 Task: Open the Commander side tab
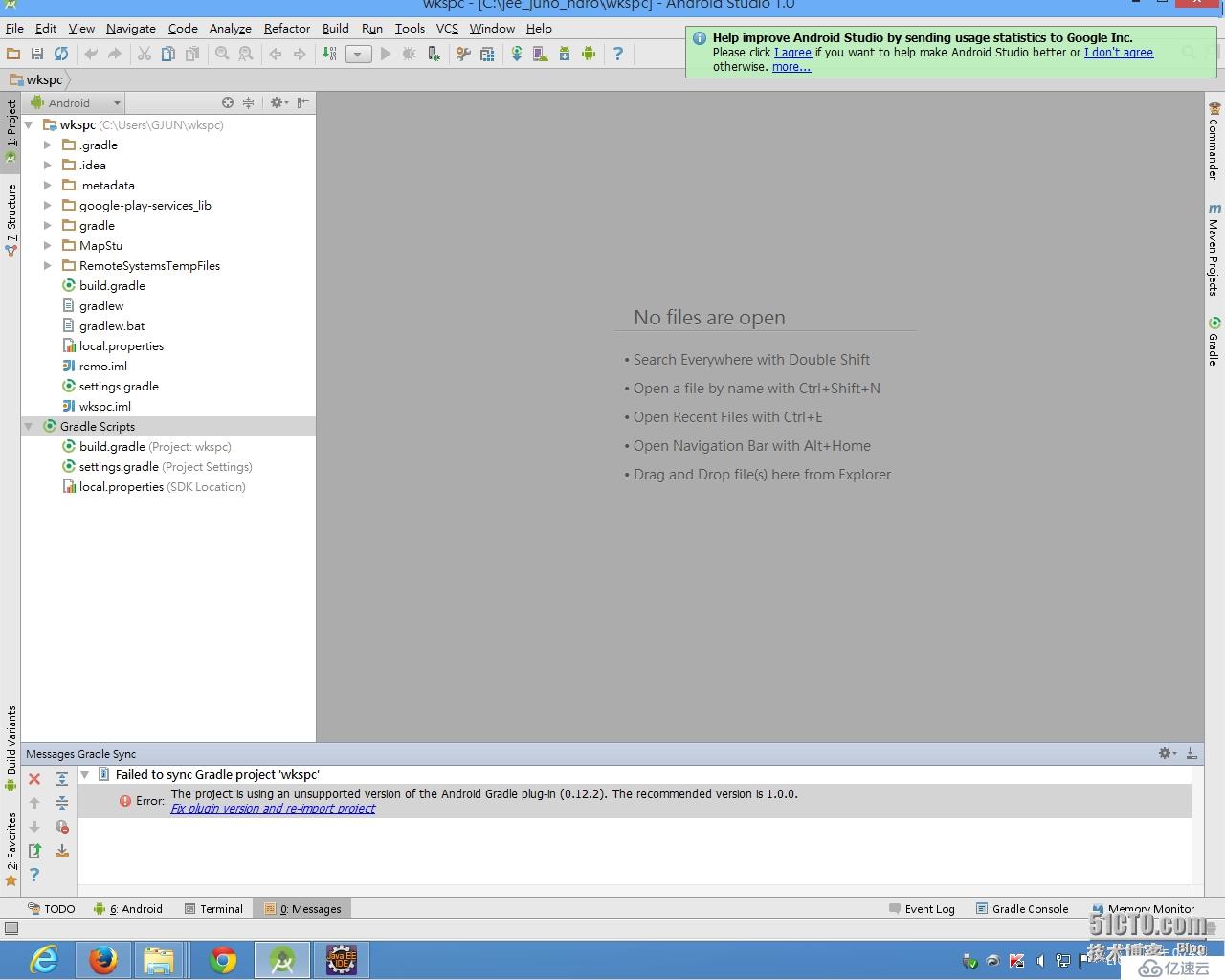click(x=1214, y=142)
